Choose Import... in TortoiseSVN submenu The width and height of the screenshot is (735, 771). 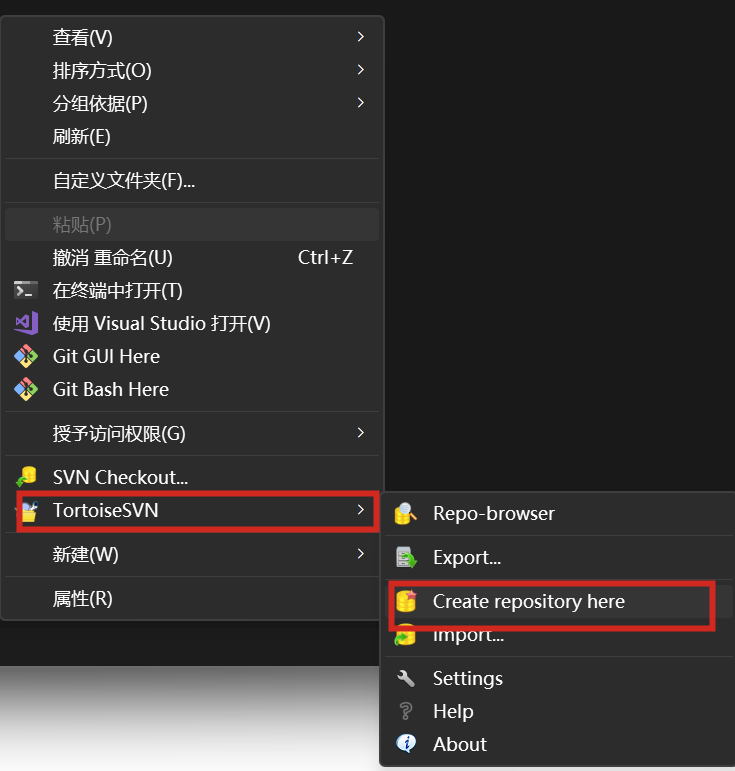pyautogui.click(x=468, y=636)
